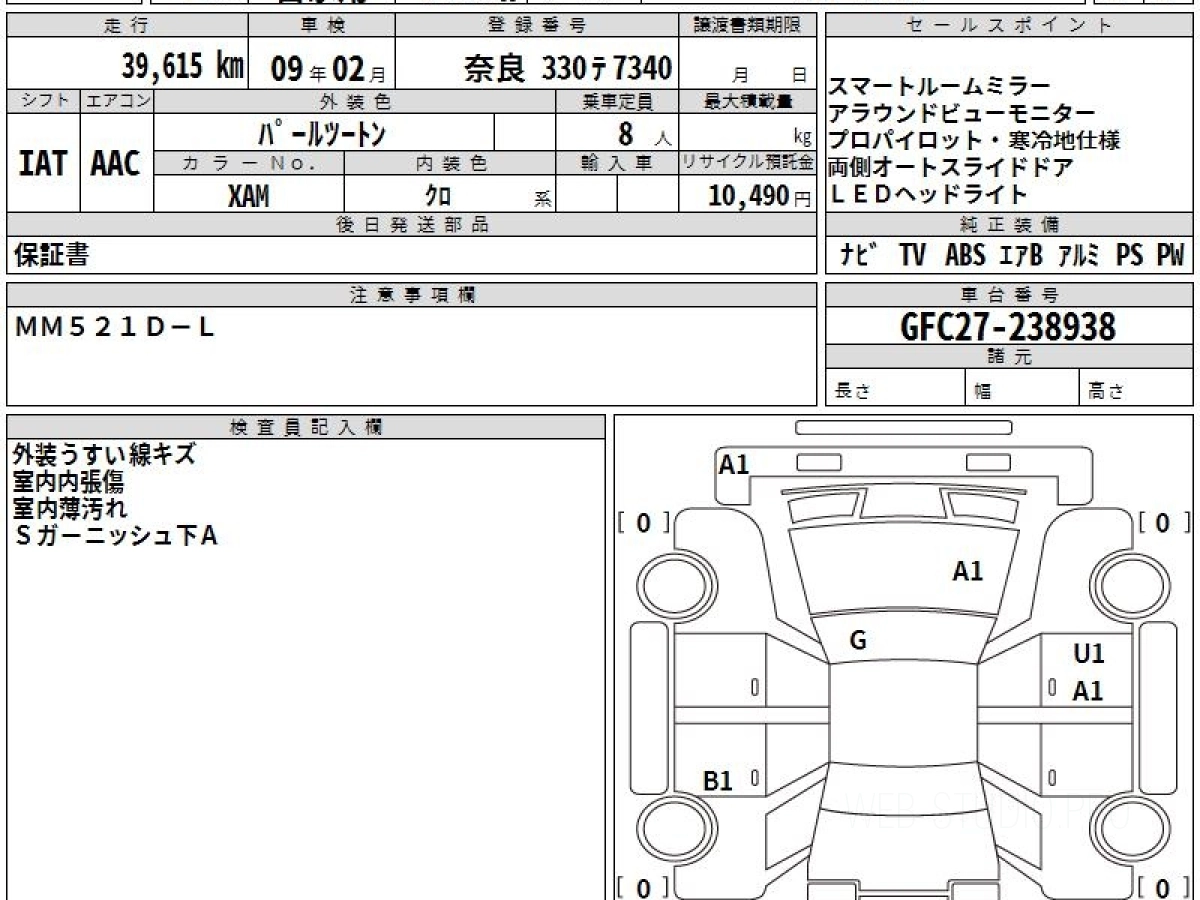Select the U1 dent mark on the door

1088,654
